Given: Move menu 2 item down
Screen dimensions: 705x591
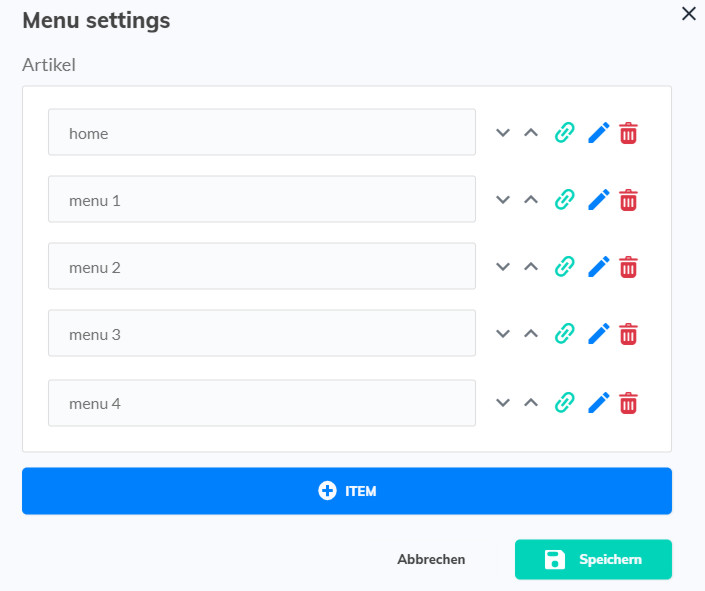Looking at the screenshot, I should (503, 266).
